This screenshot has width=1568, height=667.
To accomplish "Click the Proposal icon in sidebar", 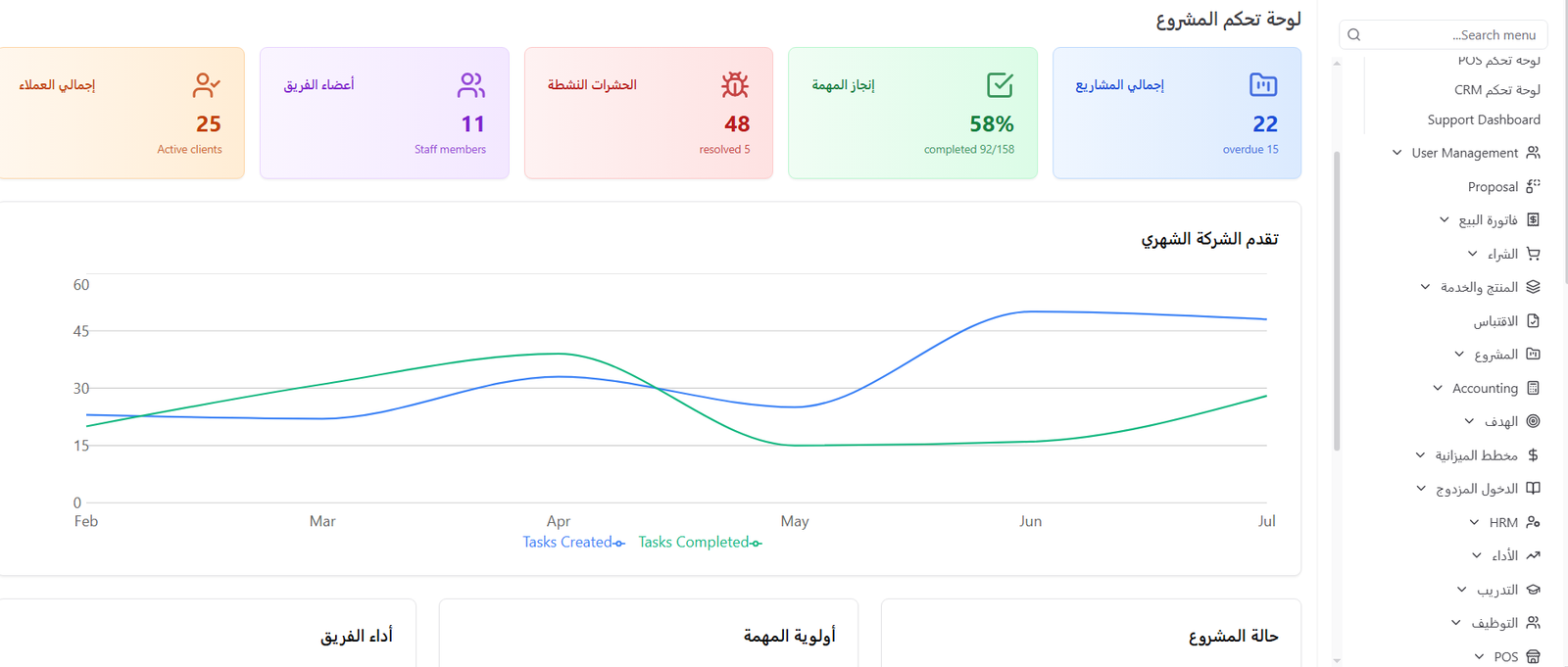I will pos(1534,186).
